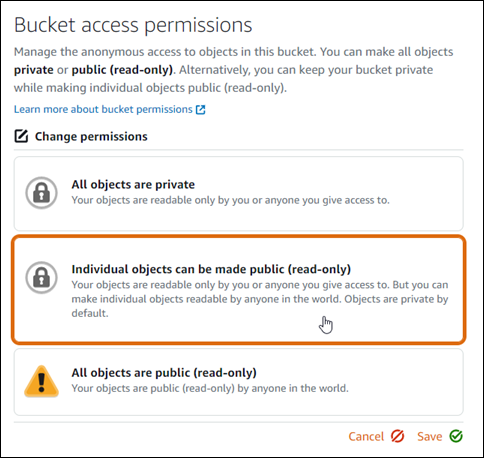This screenshot has height=458, width=484.
Task: Choose "Individual objects can be made public (read-only)" title
Action: [211, 269]
